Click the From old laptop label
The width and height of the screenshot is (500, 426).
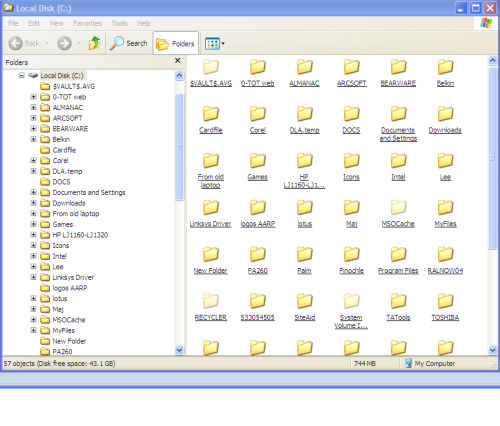coord(211,181)
